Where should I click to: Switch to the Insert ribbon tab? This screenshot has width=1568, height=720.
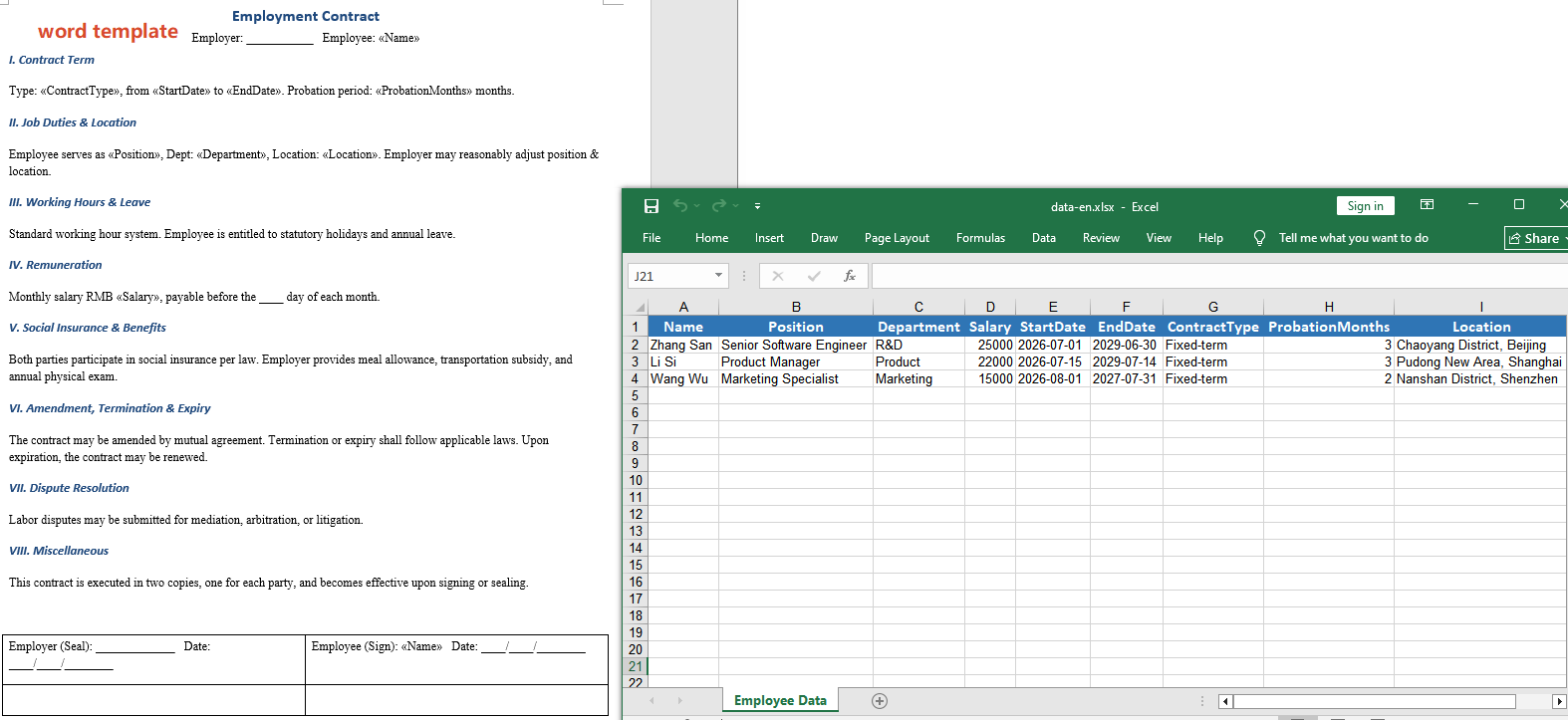point(769,238)
